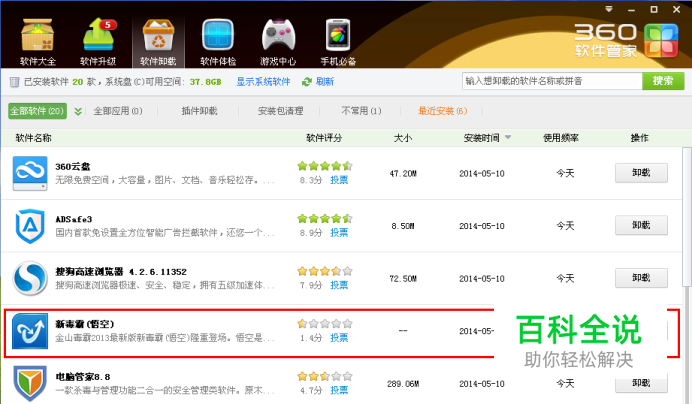692x404 pixels.
Task: Uninstall 360云盘 with 卸载 button
Action: coord(641,173)
